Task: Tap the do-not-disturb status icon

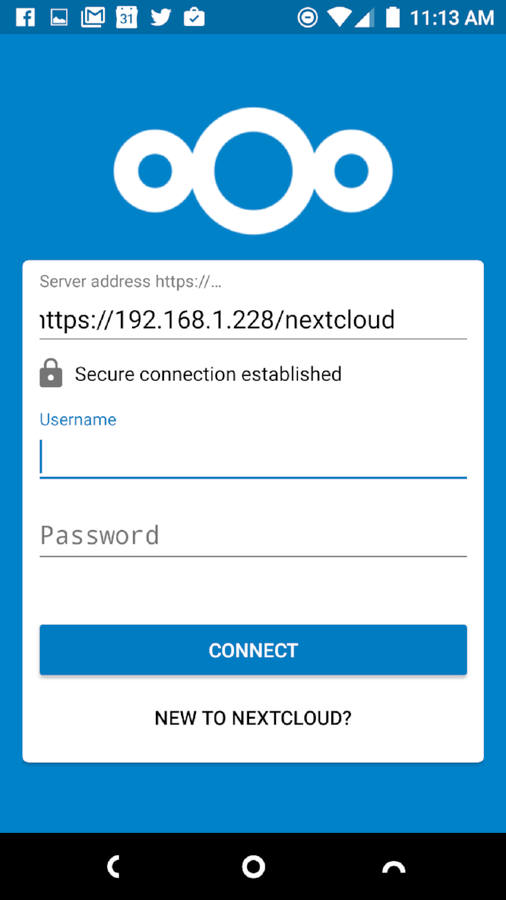Action: pos(308,17)
